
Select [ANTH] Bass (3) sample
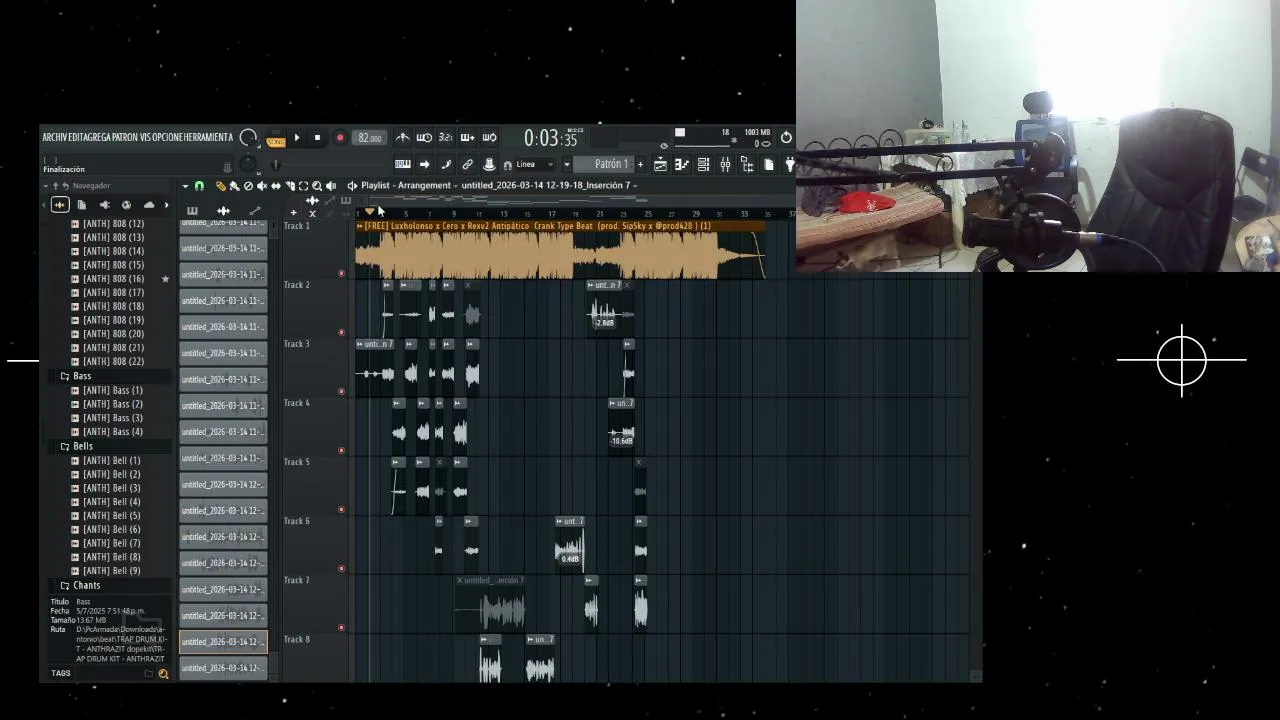point(112,418)
